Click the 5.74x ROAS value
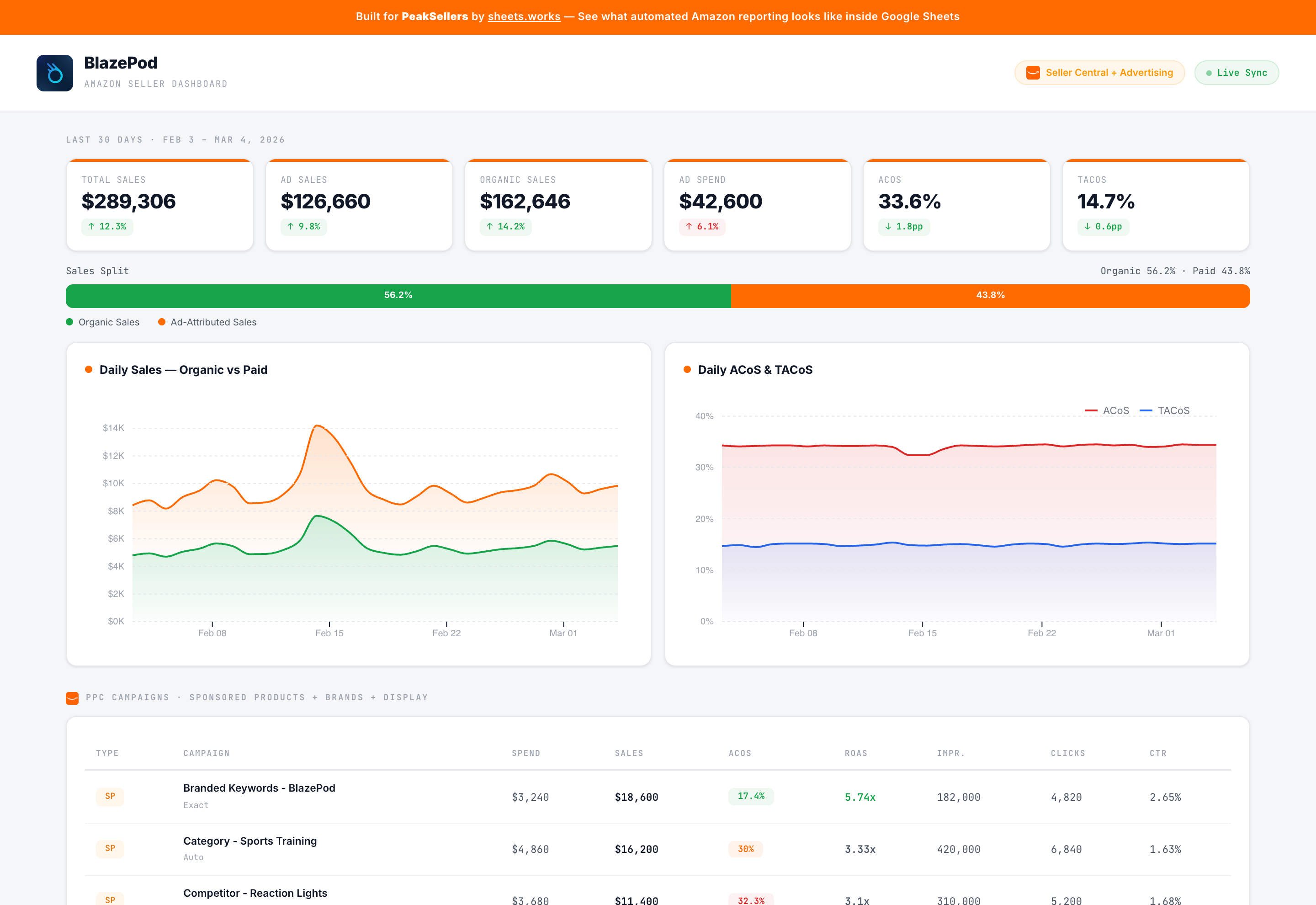The height and width of the screenshot is (905, 1316). click(860, 797)
